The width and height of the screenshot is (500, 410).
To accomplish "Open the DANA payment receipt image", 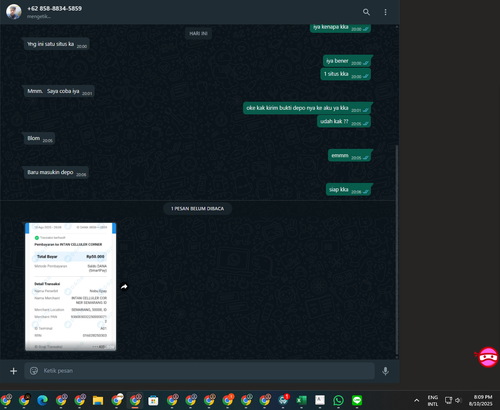I will (x=71, y=287).
